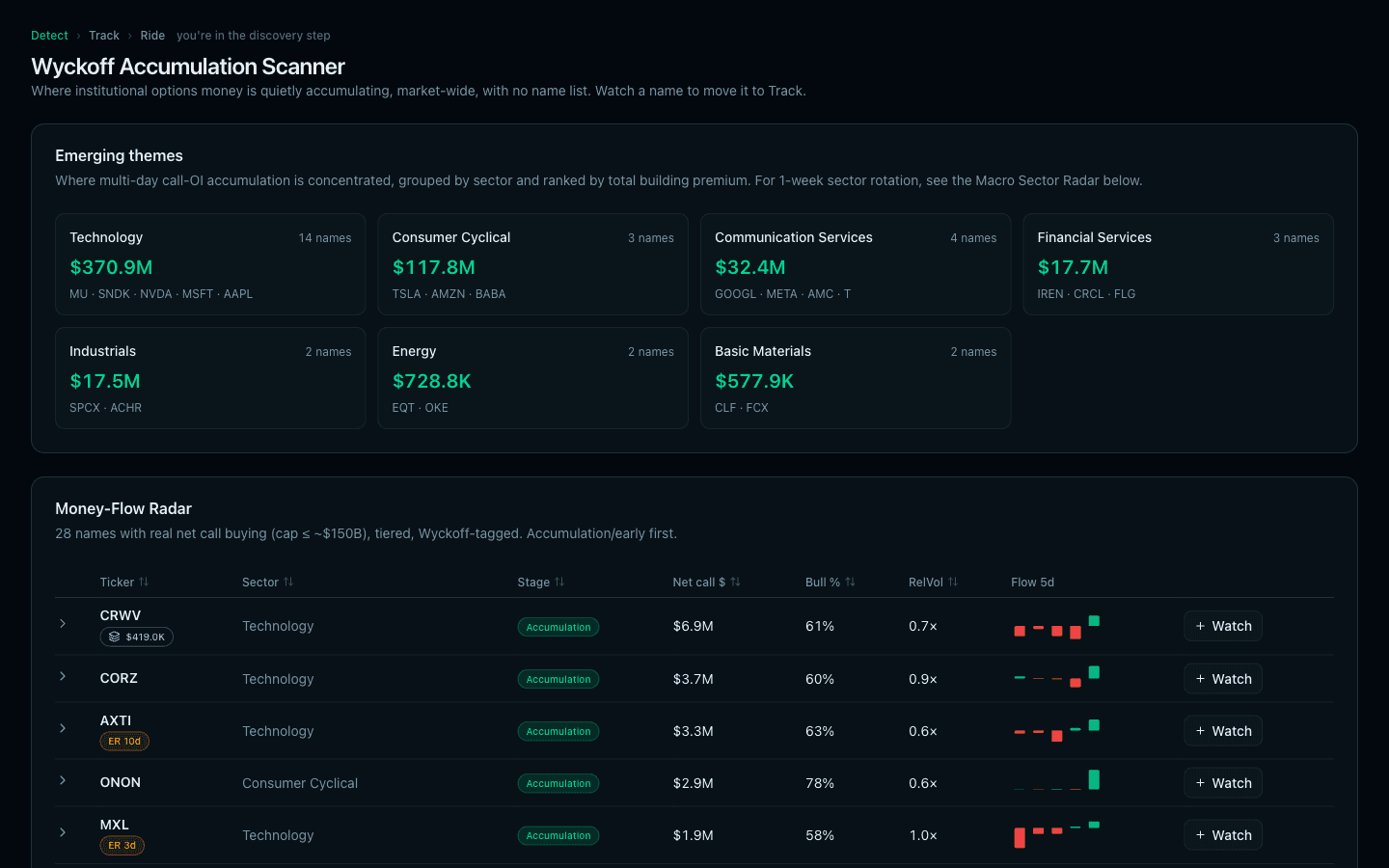This screenshot has height=868, width=1389.
Task: Click the 1.0× RelVol value
Action: pyautogui.click(x=923, y=835)
